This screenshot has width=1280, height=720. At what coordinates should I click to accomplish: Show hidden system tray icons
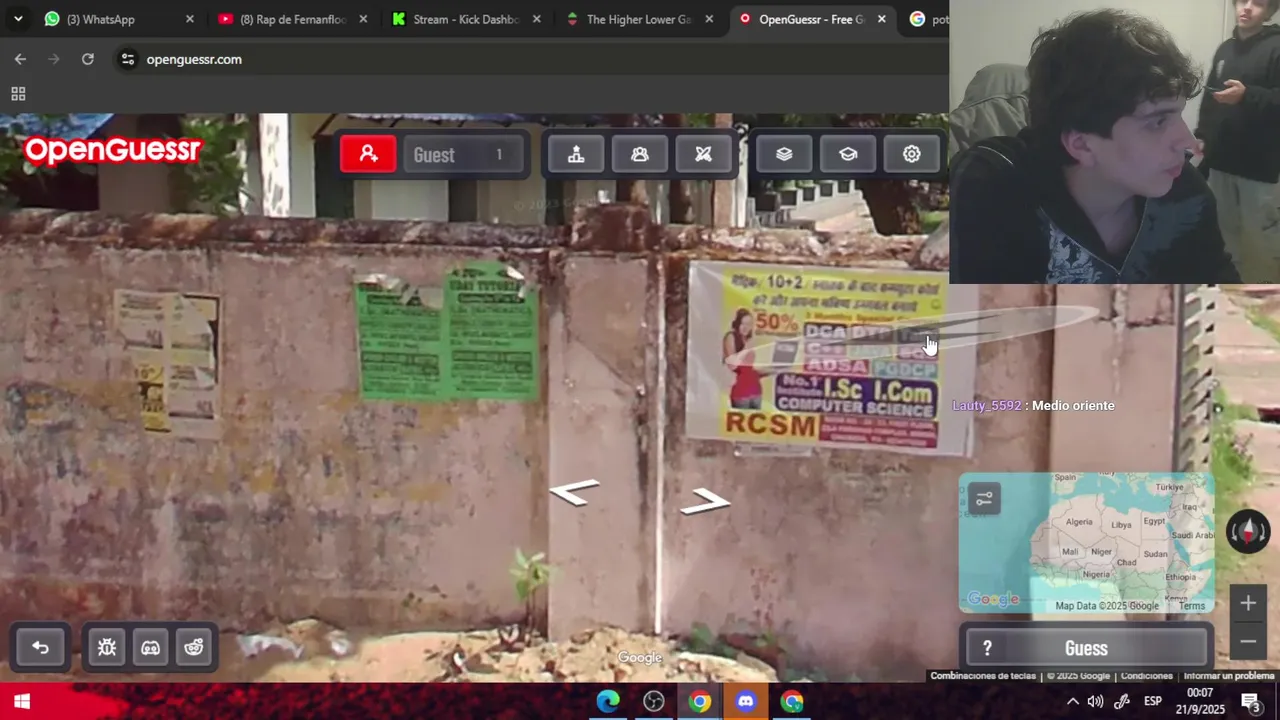tap(1072, 701)
